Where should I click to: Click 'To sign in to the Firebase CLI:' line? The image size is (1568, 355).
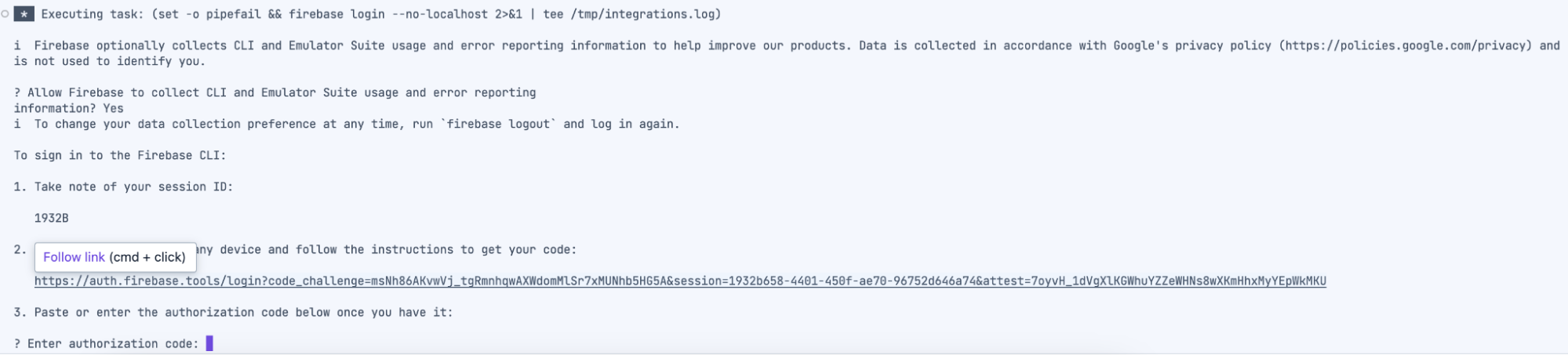point(120,155)
